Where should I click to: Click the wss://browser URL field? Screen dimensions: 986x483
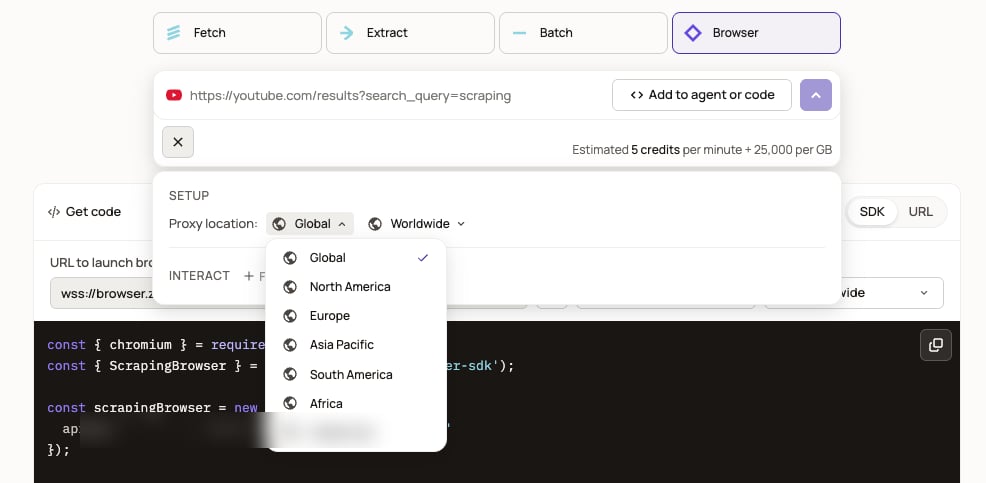point(102,293)
